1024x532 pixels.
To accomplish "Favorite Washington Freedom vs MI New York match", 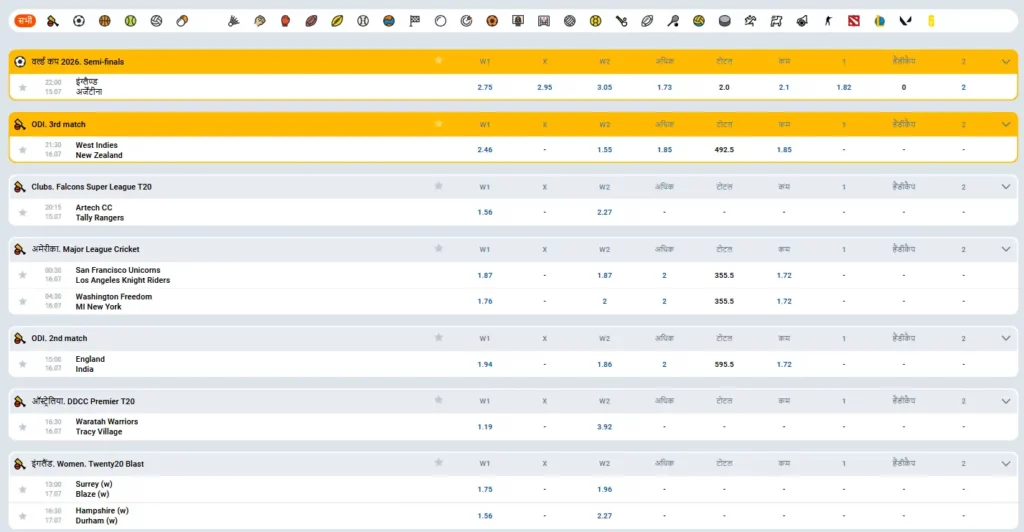I will click(x=23, y=301).
